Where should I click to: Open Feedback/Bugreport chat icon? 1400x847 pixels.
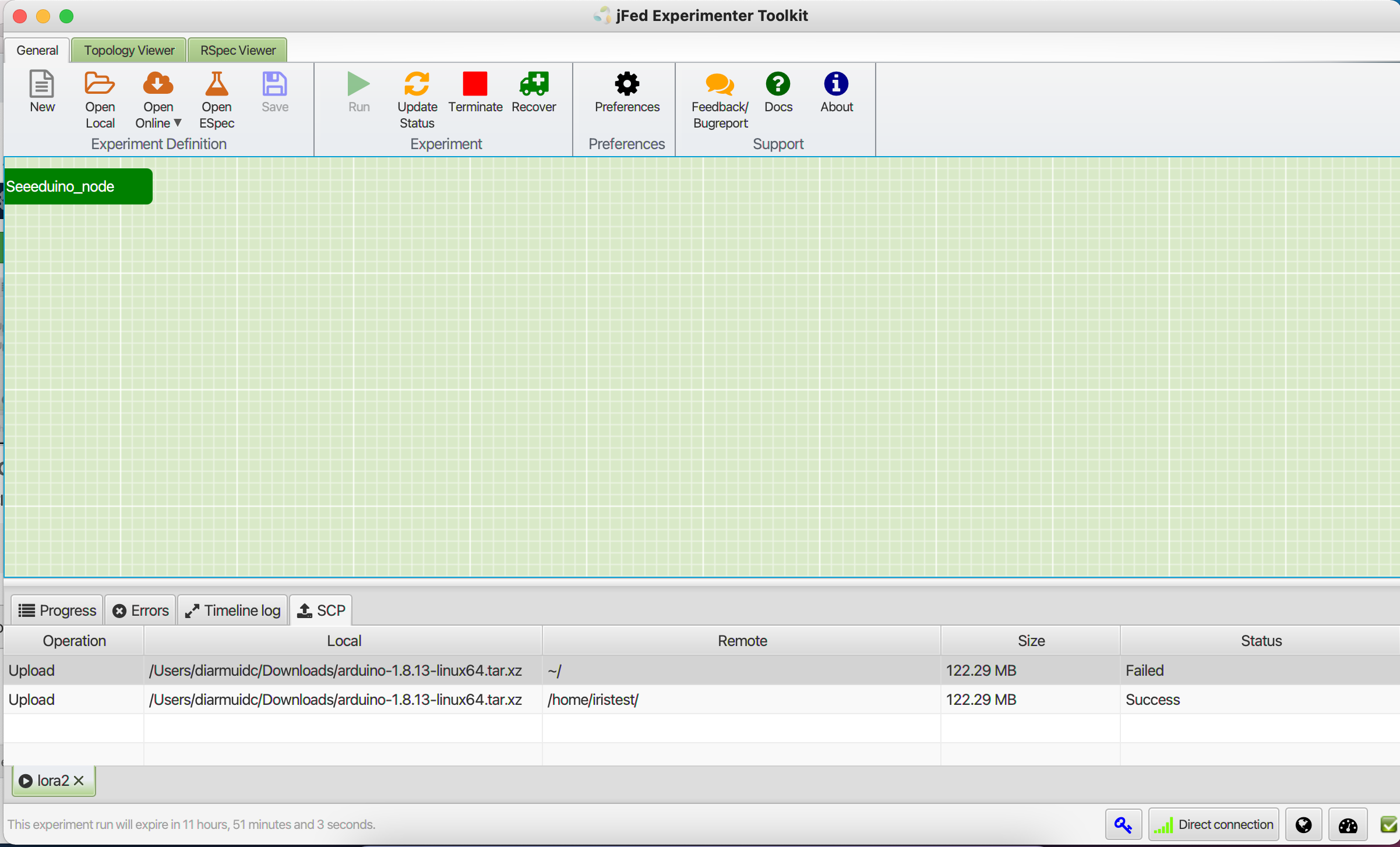click(720, 84)
